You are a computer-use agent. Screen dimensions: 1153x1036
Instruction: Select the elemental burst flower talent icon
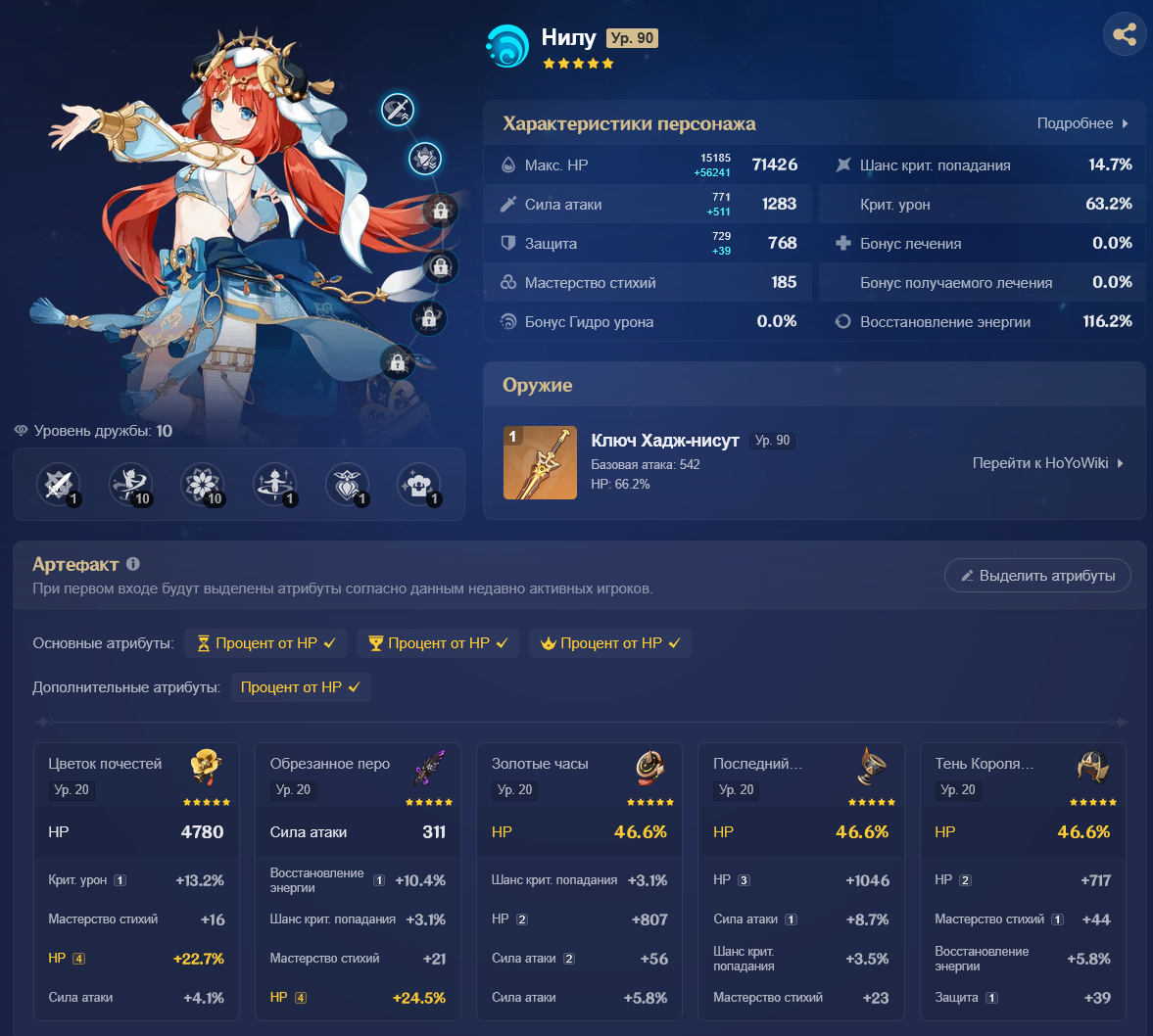click(203, 485)
